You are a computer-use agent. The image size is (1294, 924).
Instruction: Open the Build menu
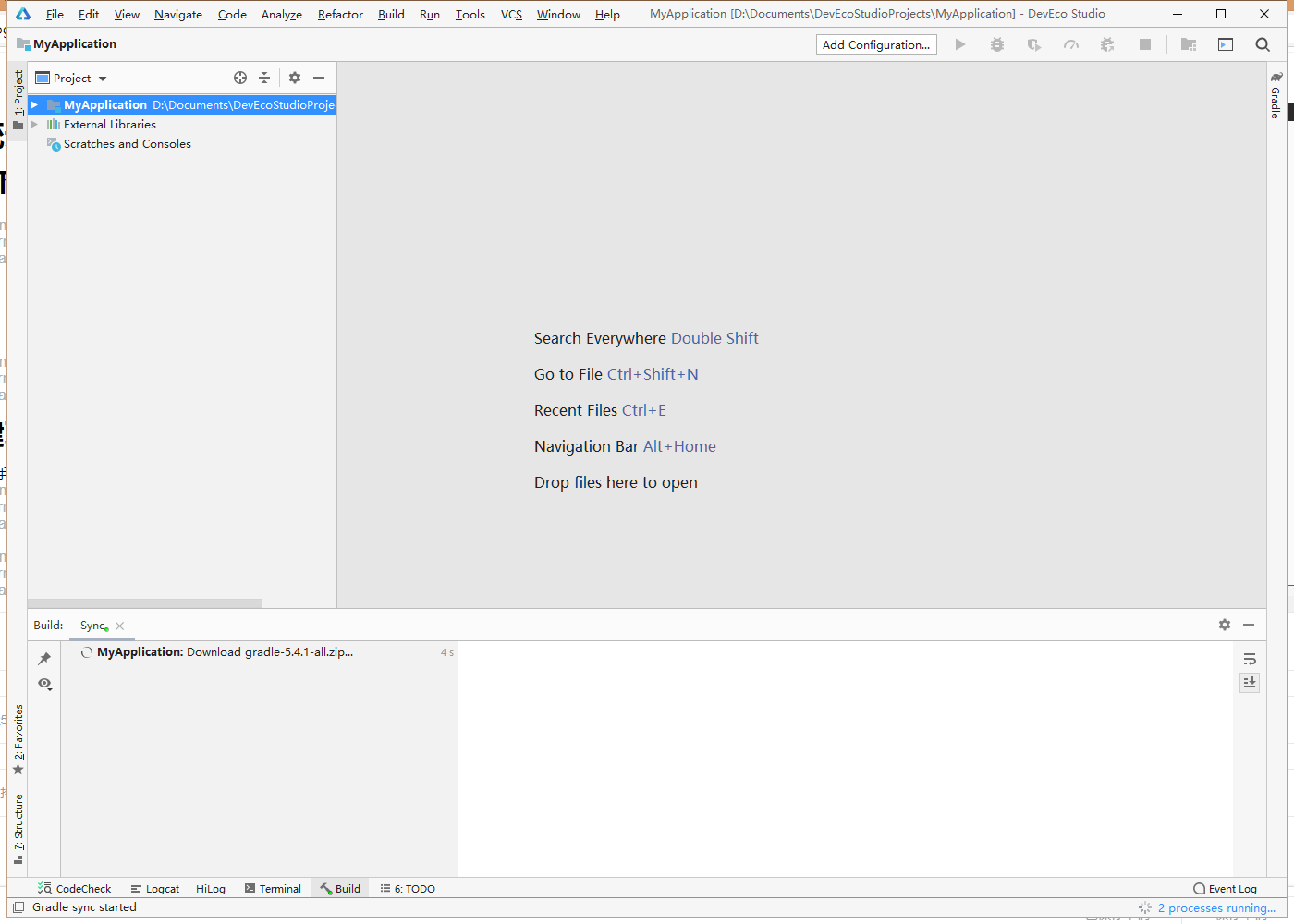[391, 14]
